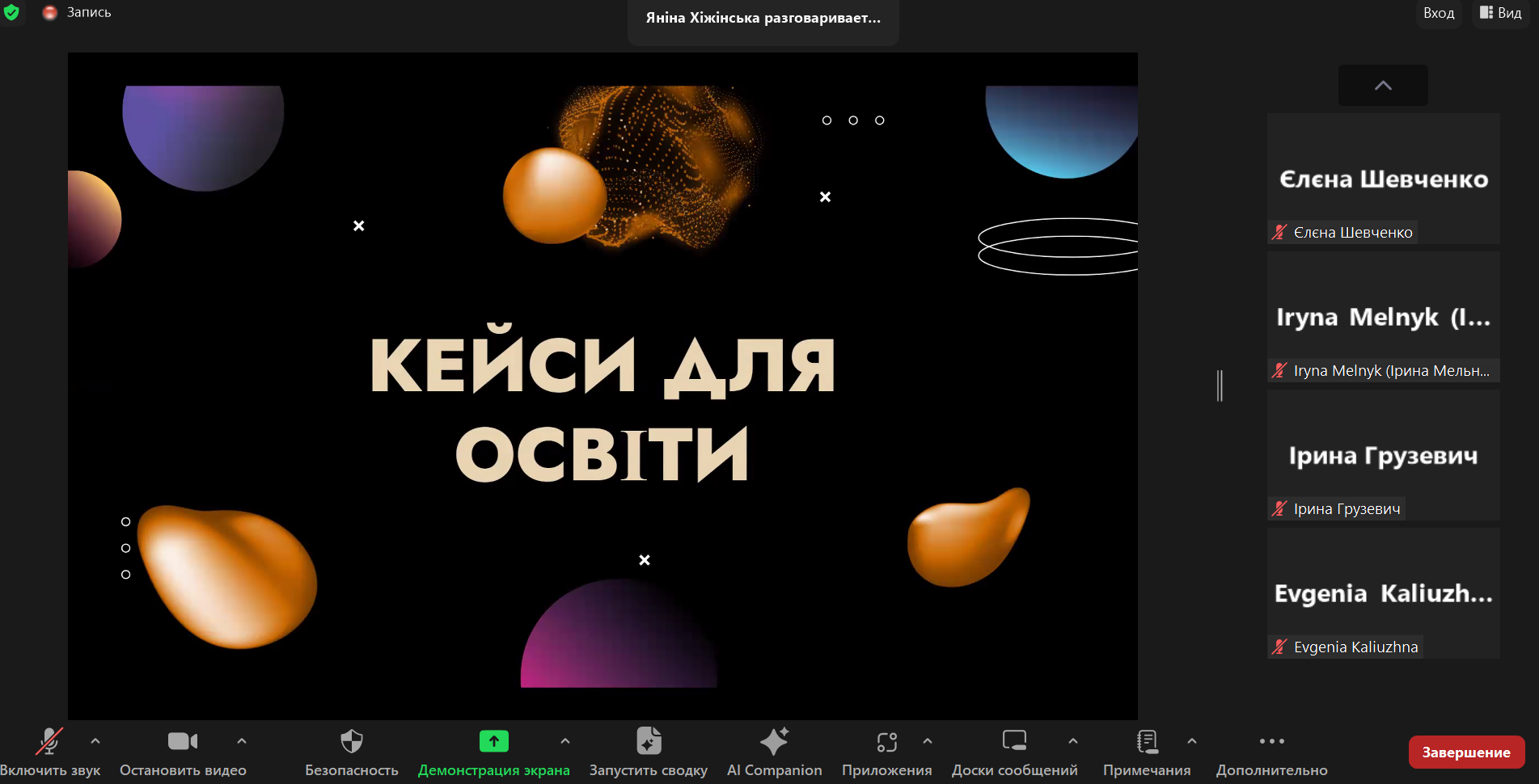Click the red recording indicator Запись
The image size is (1539, 784).
(x=78, y=13)
